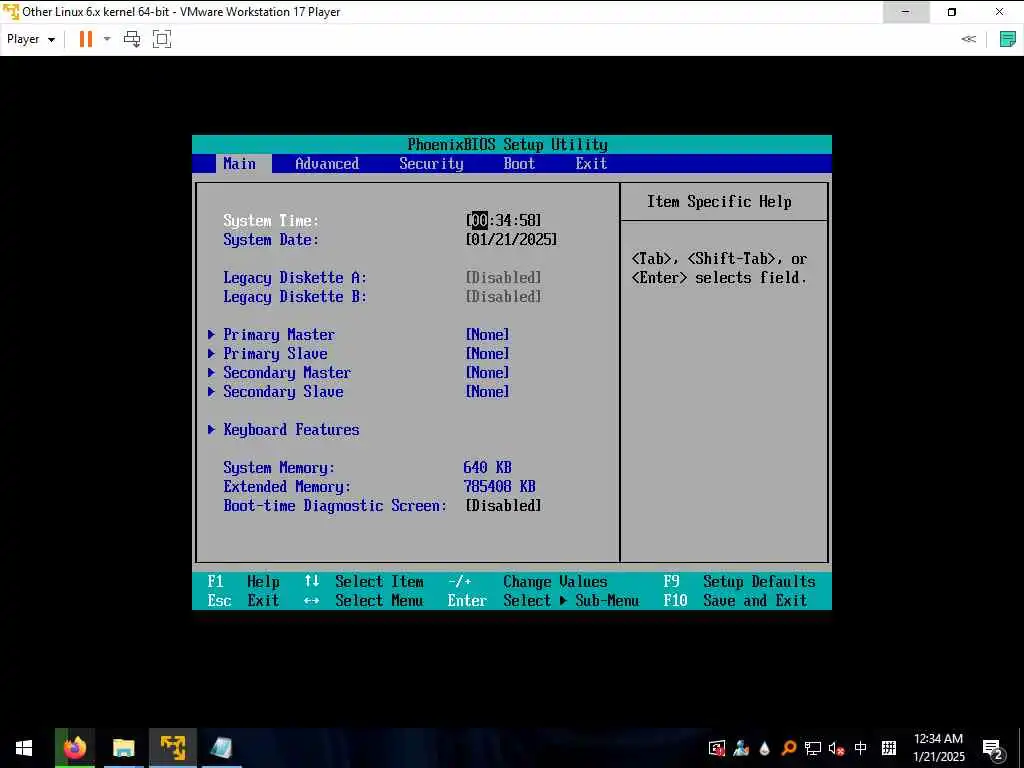
Task: Click the System Time label
Action: pos(271,220)
